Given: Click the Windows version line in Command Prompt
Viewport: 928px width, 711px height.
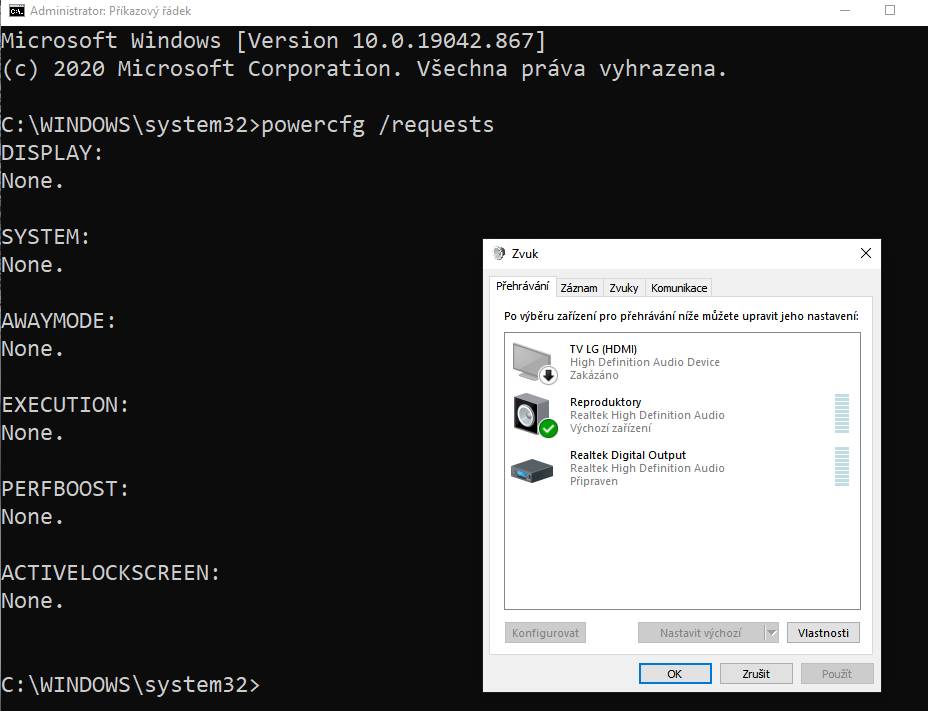Looking at the screenshot, I should (x=273, y=41).
